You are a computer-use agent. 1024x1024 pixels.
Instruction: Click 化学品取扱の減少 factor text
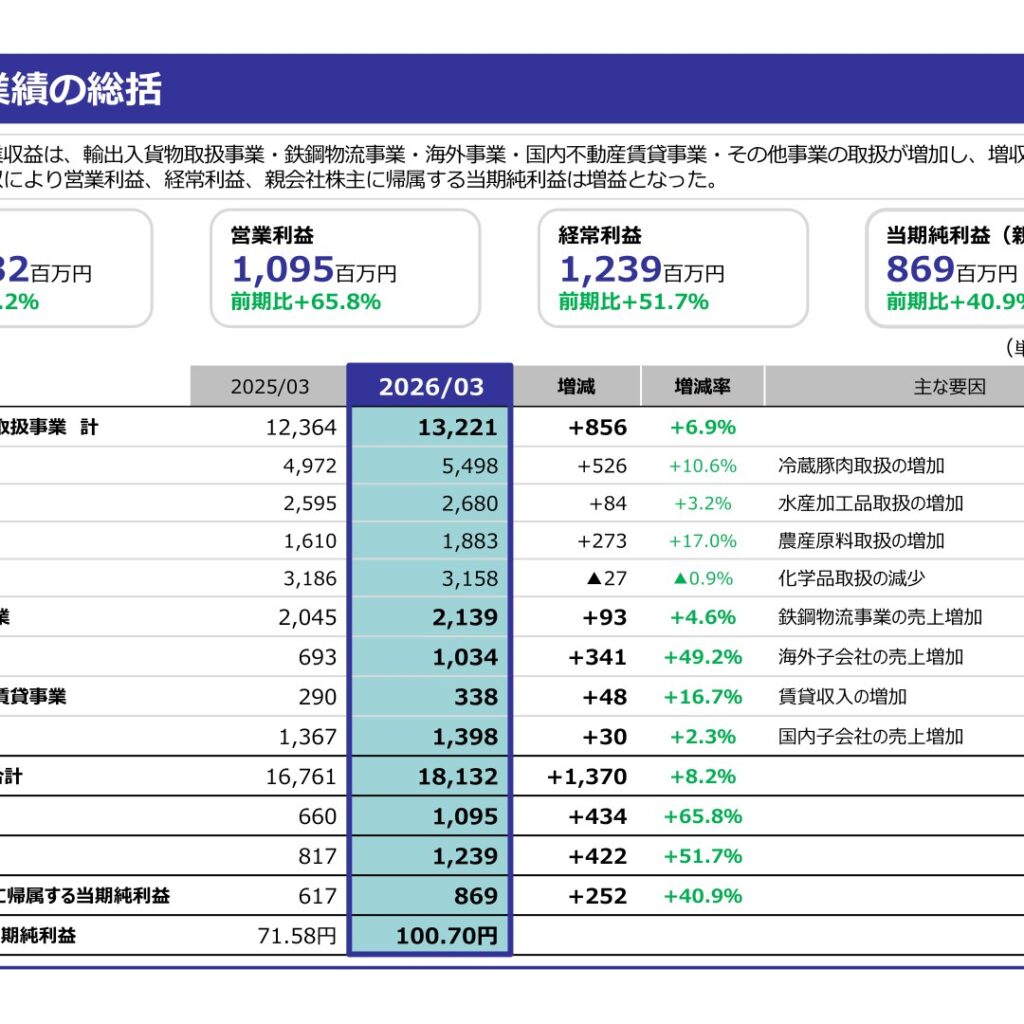click(852, 579)
